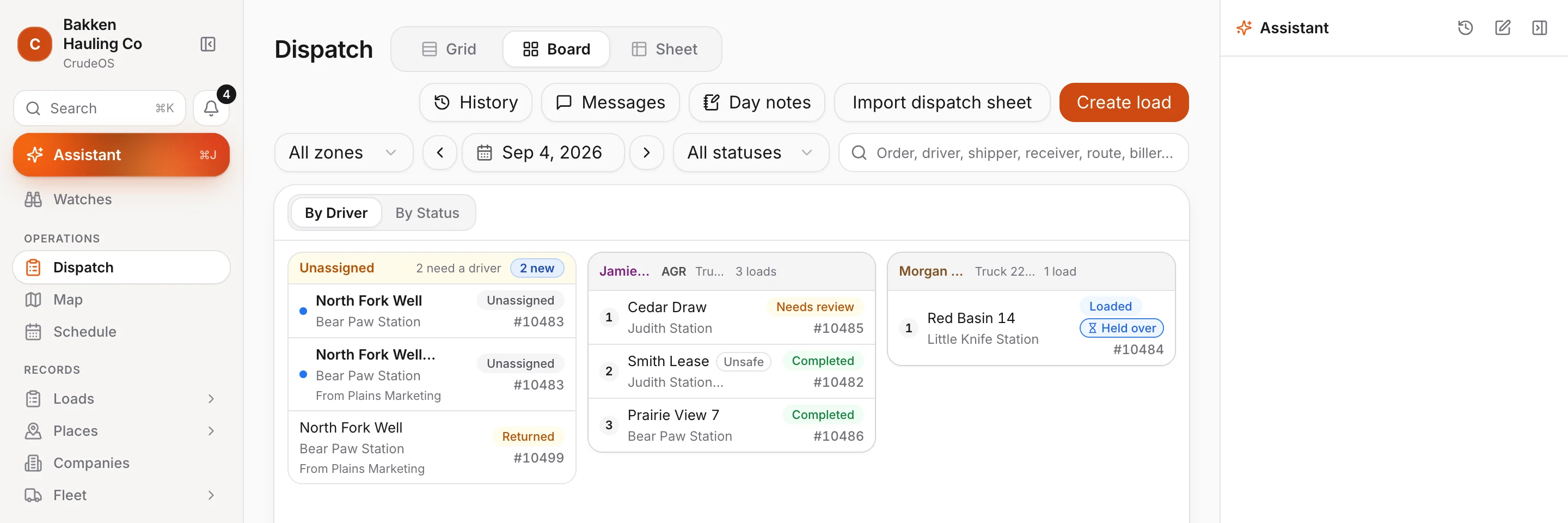Open the All statuses dropdown
The height and width of the screenshot is (523, 1568).
click(x=751, y=153)
